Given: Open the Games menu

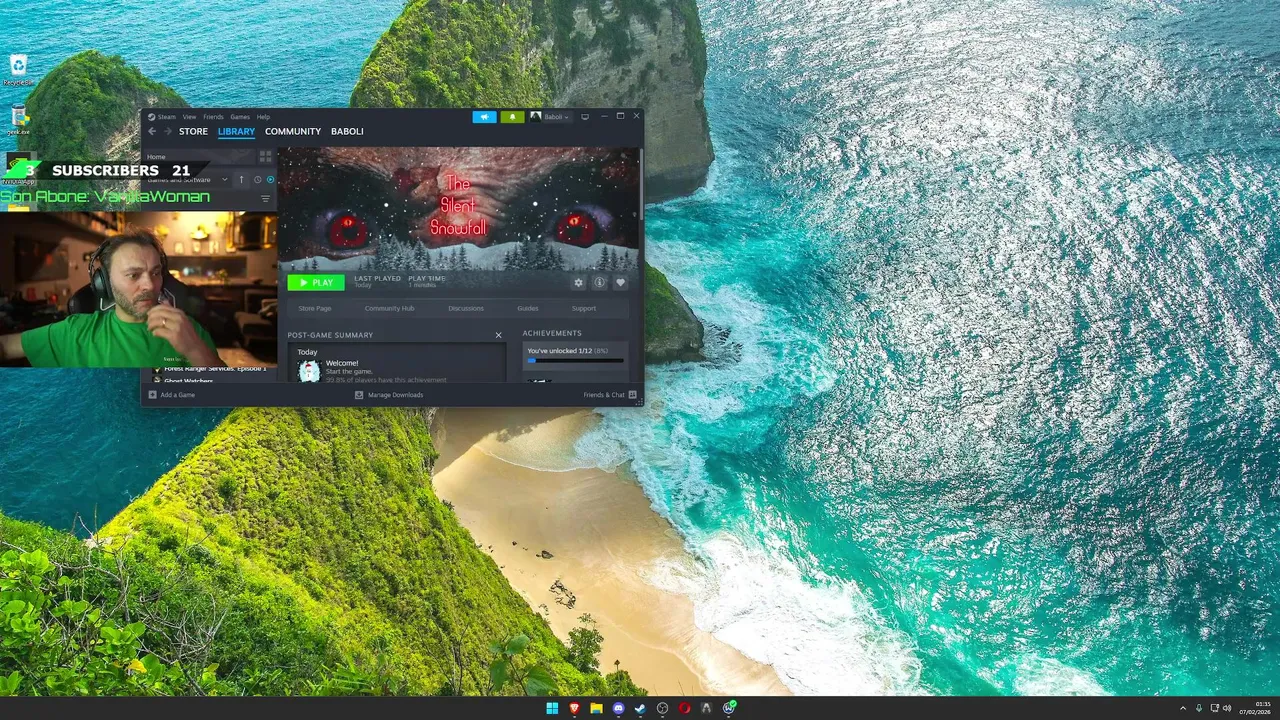Looking at the screenshot, I should pos(240,117).
